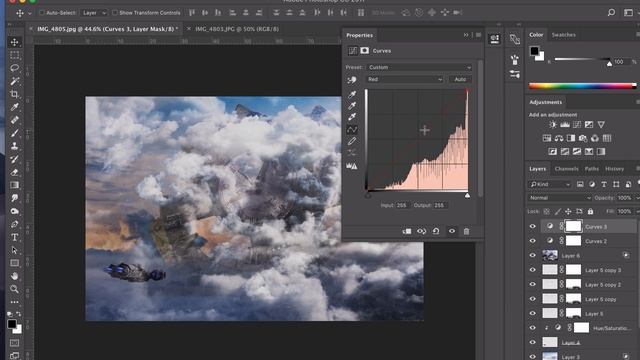This screenshot has height=360, width=640.
Task: Delete the Curves adjustment layer via trash icon
Action: click(x=466, y=231)
